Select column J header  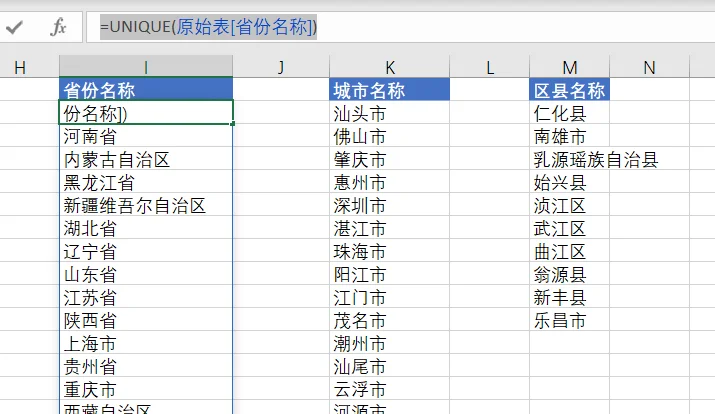pyautogui.click(x=281, y=67)
